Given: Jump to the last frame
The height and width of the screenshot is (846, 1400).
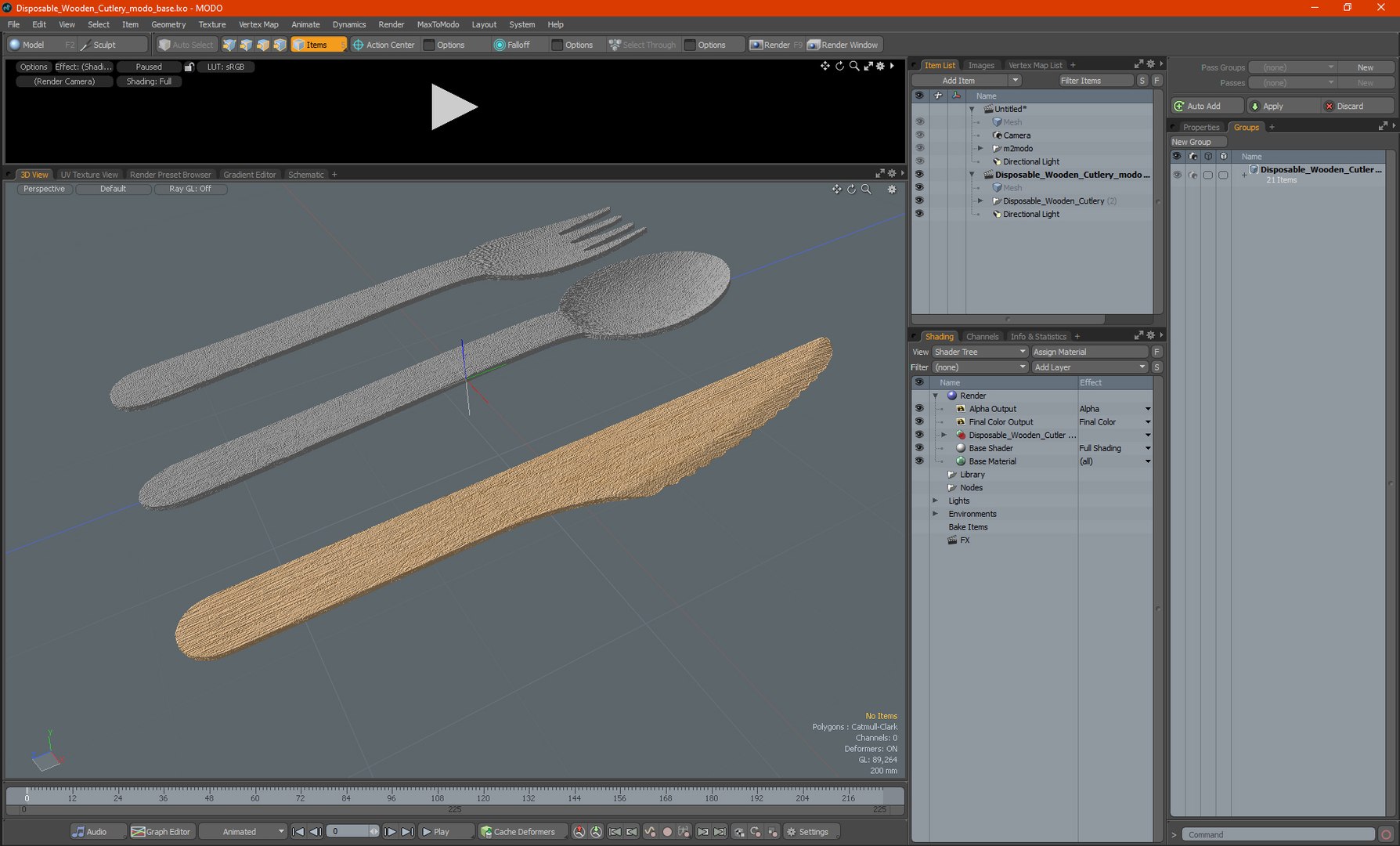Looking at the screenshot, I should (x=407, y=832).
